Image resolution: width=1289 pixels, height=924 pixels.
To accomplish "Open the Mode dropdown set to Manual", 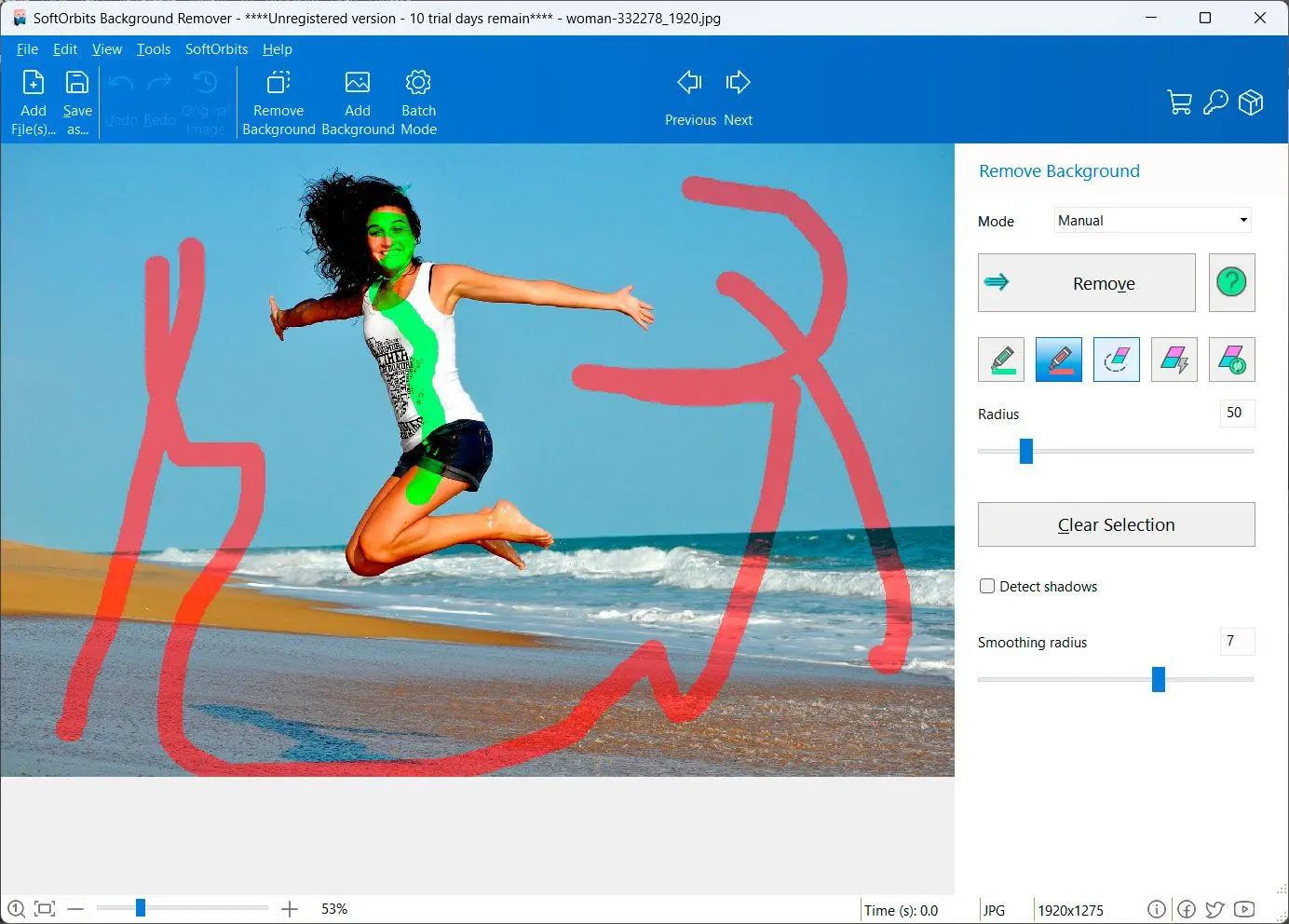I will [1152, 221].
